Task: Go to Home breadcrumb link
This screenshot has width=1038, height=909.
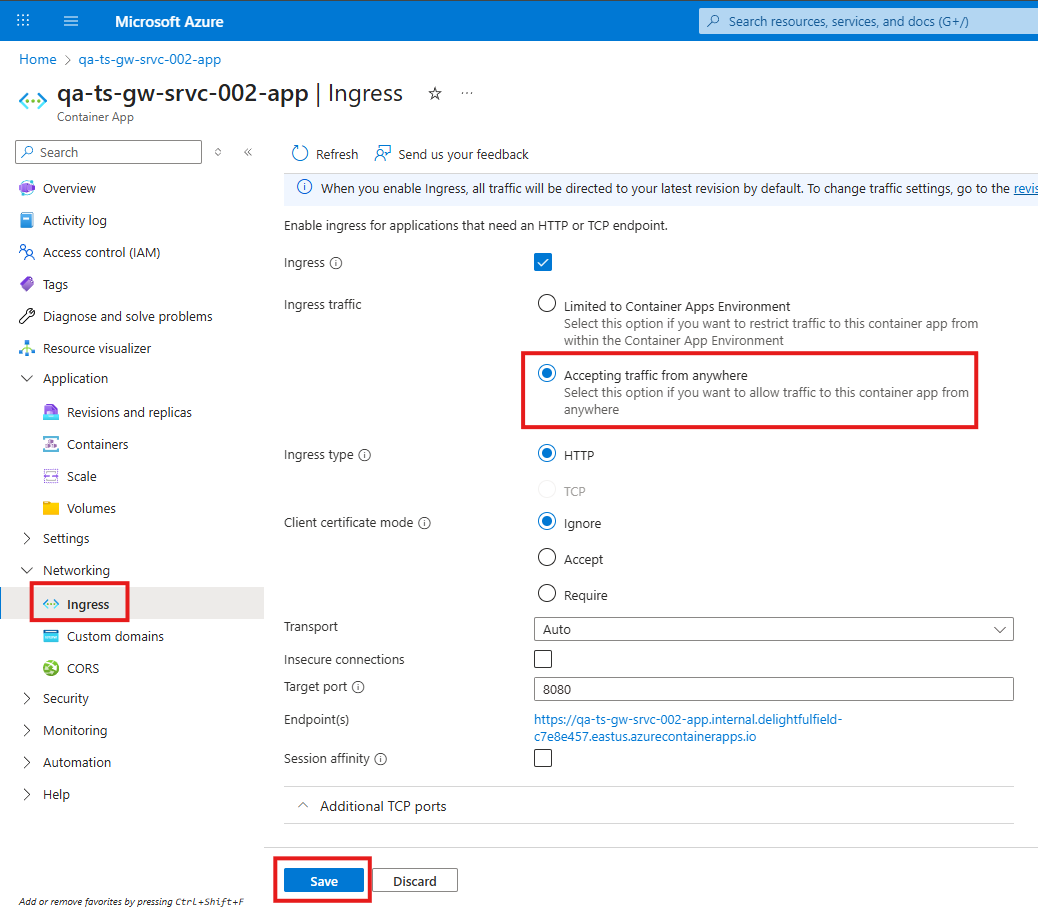Action: coord(38,60)
